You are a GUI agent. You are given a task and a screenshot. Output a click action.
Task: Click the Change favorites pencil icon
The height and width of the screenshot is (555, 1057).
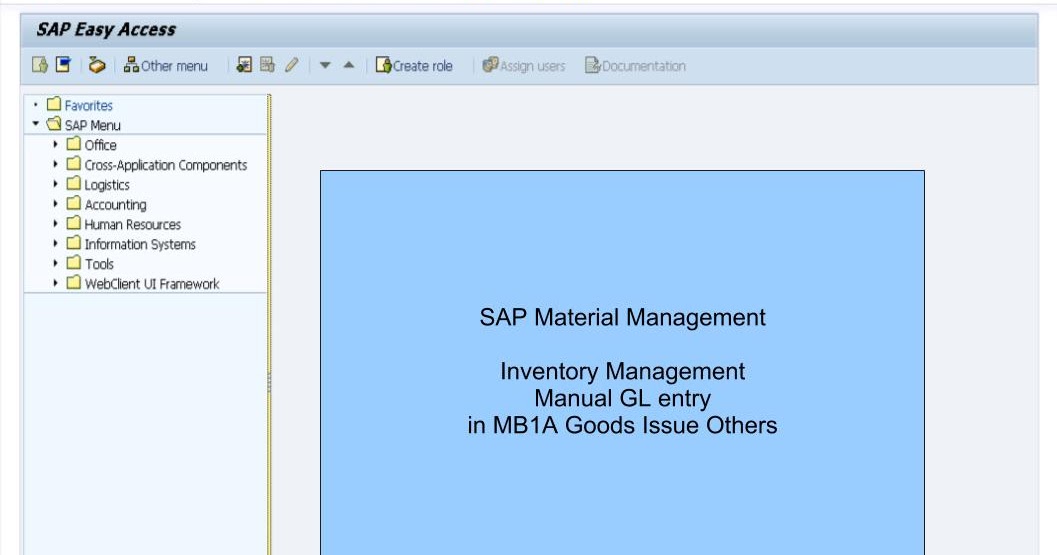click(291, 65)
